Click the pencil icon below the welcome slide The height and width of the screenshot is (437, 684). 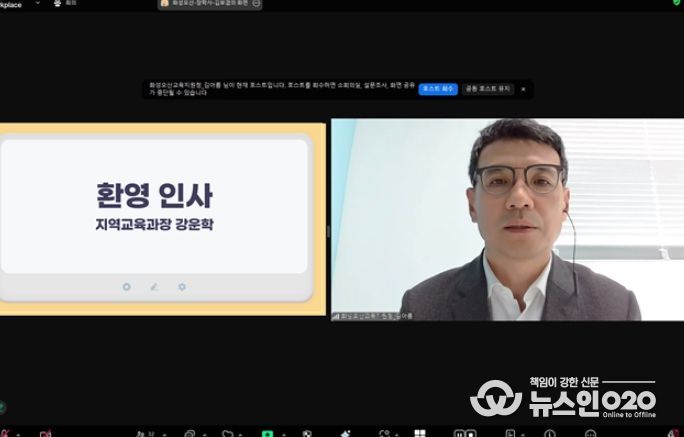[154, 287]
